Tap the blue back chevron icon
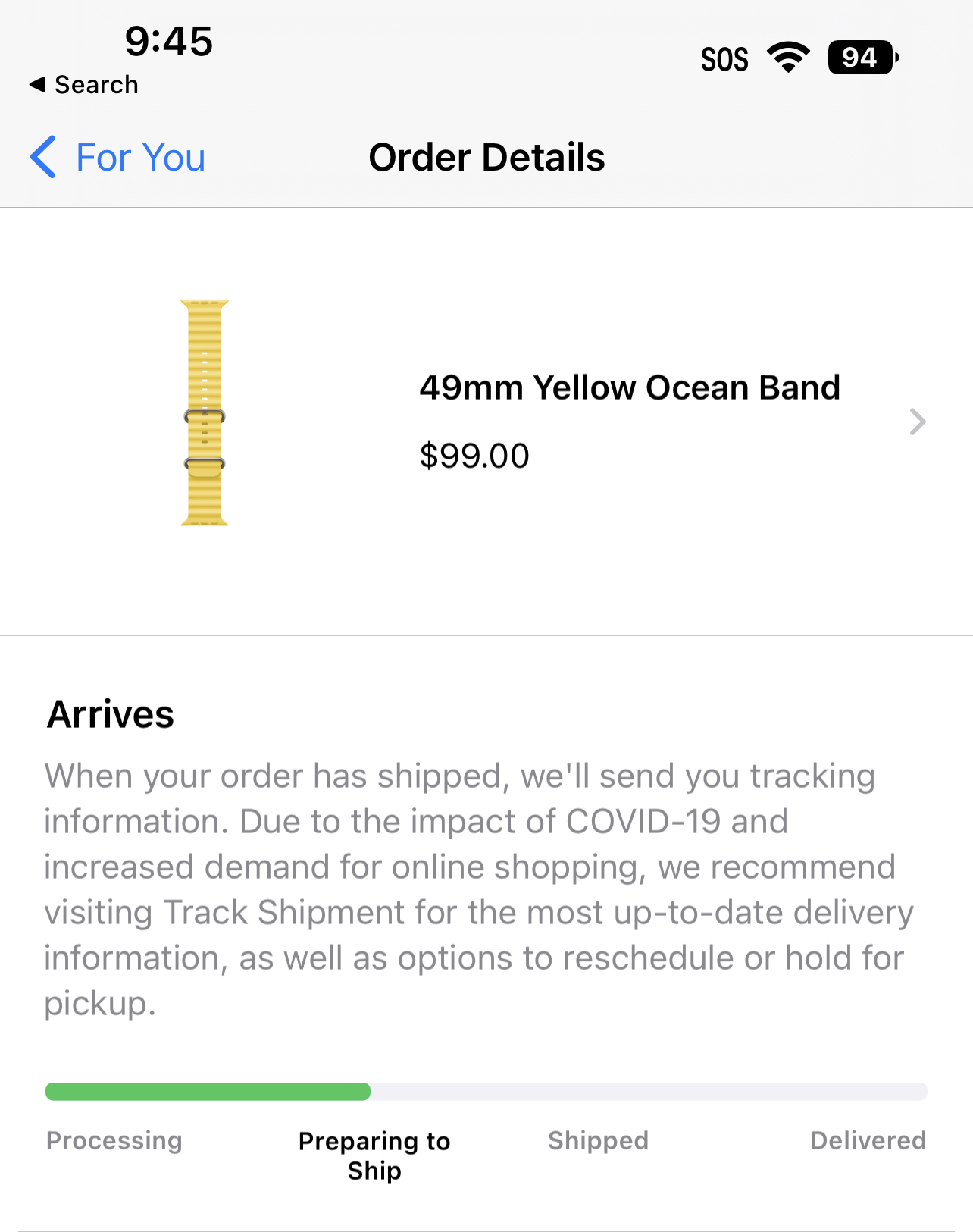The height and width of the screenshot is (1232, 973). point(43,157)
